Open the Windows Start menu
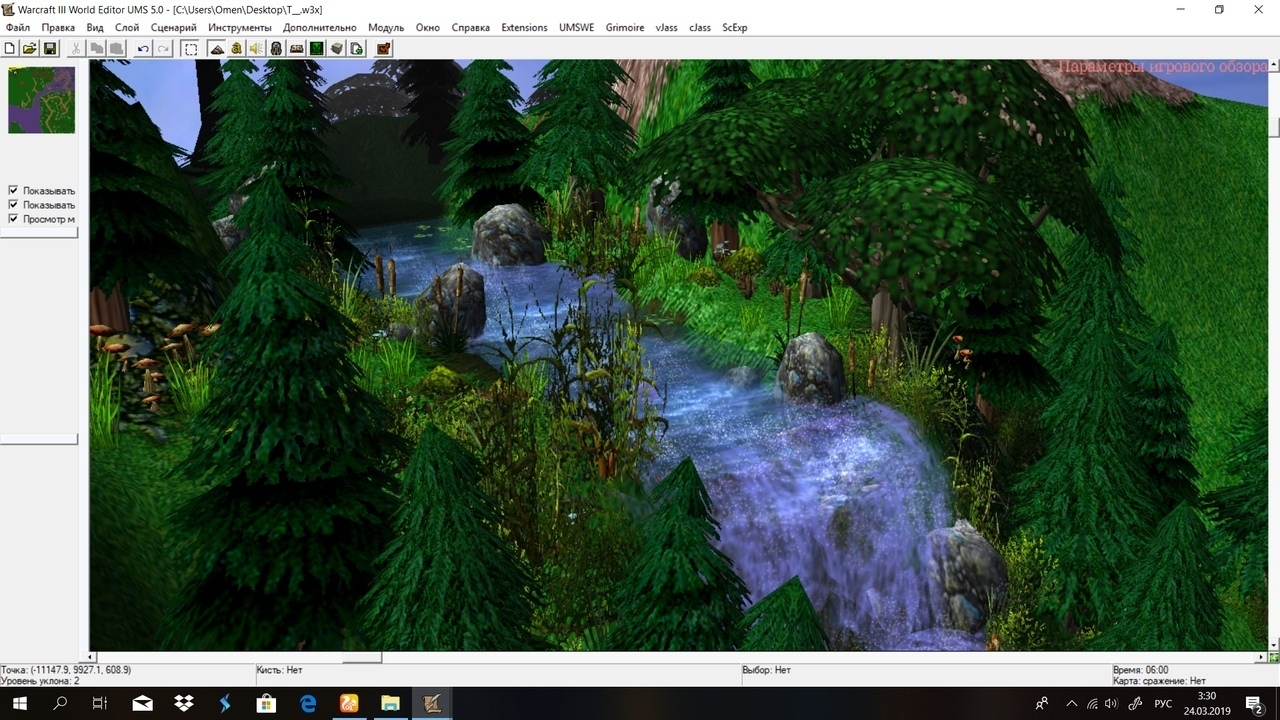 tap(19, 704)
